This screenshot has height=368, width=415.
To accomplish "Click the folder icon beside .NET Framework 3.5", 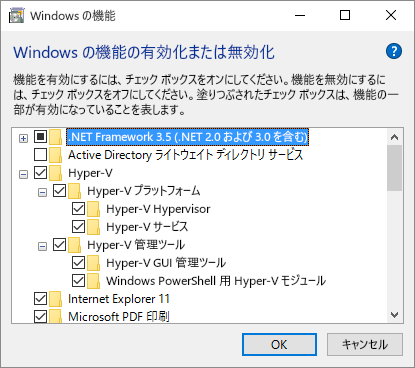I will (x=56, y=137).
